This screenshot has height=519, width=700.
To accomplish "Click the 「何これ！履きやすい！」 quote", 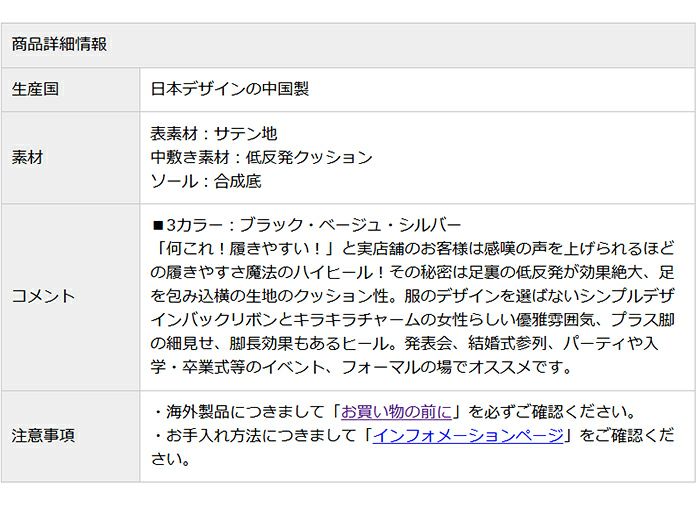I will tap(237, 248).
